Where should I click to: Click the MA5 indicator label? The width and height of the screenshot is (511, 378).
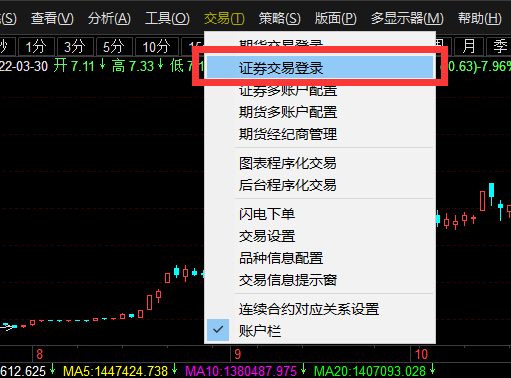coord(116,371)
